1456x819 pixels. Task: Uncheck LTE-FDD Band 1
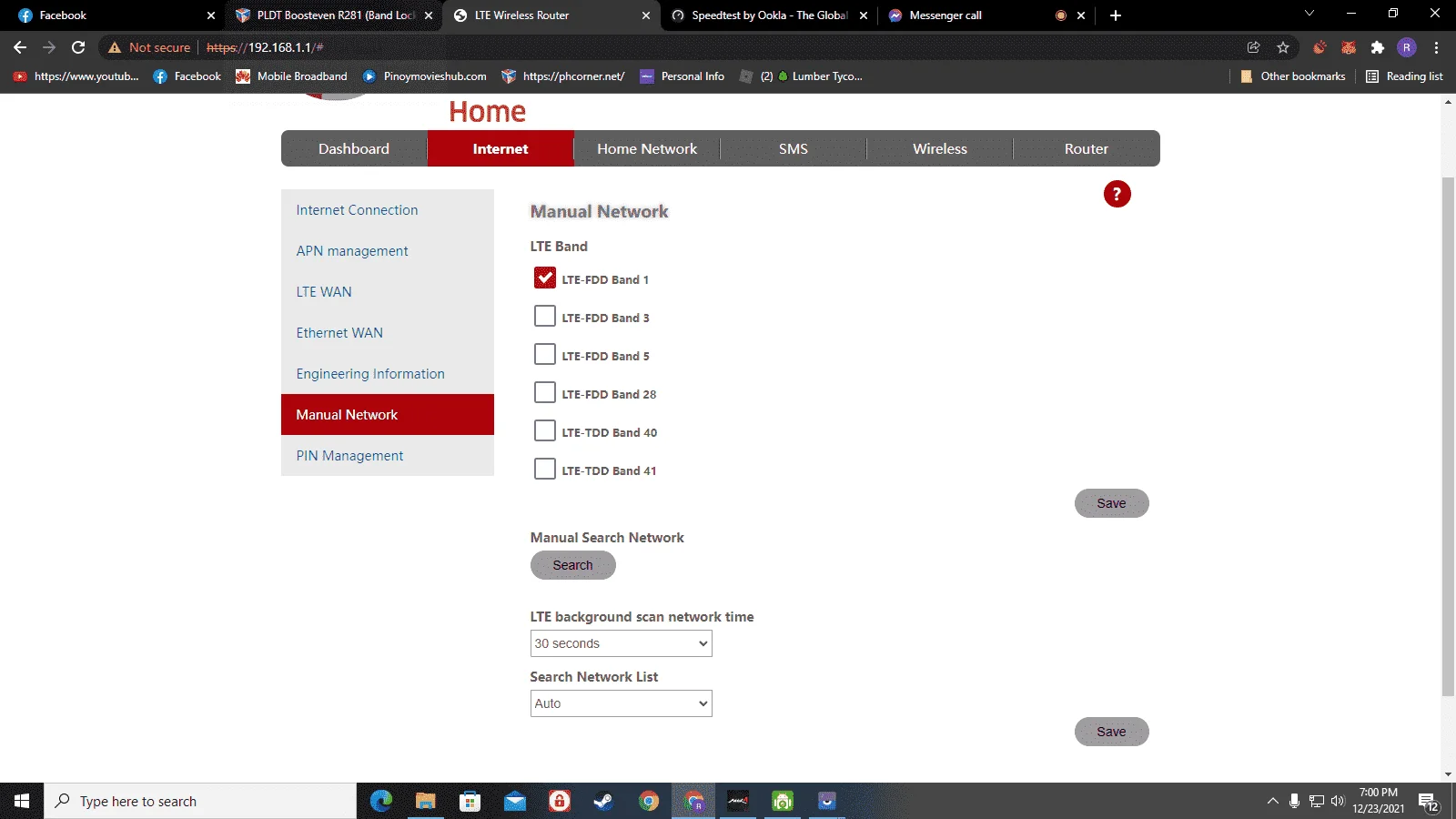[545, 278]
